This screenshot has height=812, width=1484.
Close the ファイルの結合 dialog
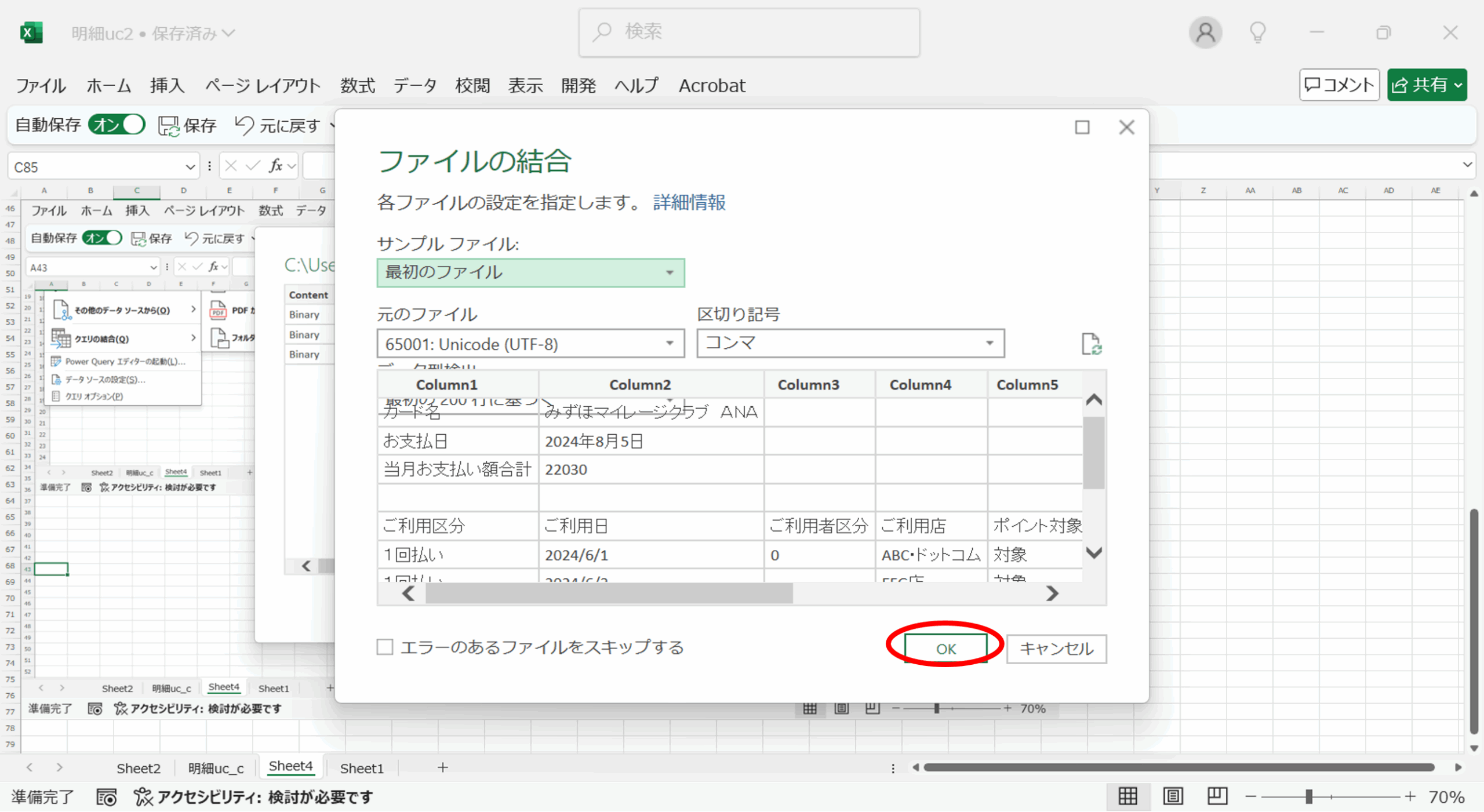(1126, 127)
